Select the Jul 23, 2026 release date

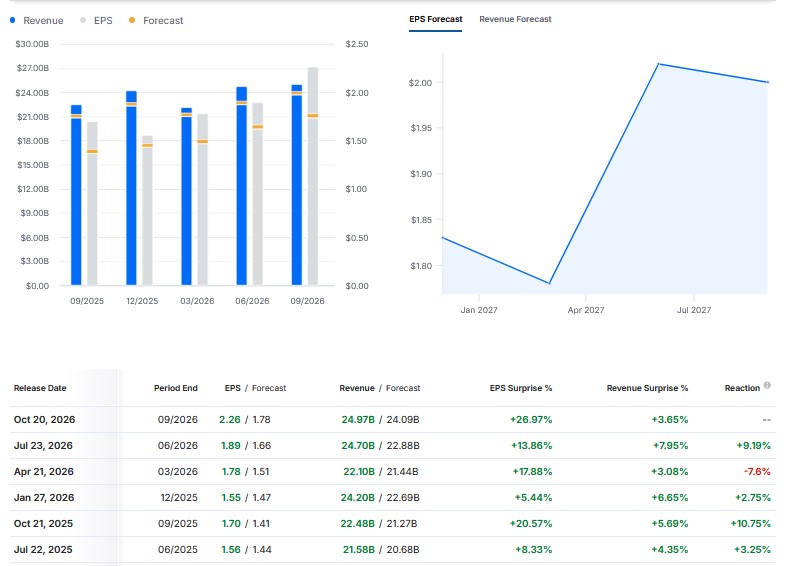43,446
